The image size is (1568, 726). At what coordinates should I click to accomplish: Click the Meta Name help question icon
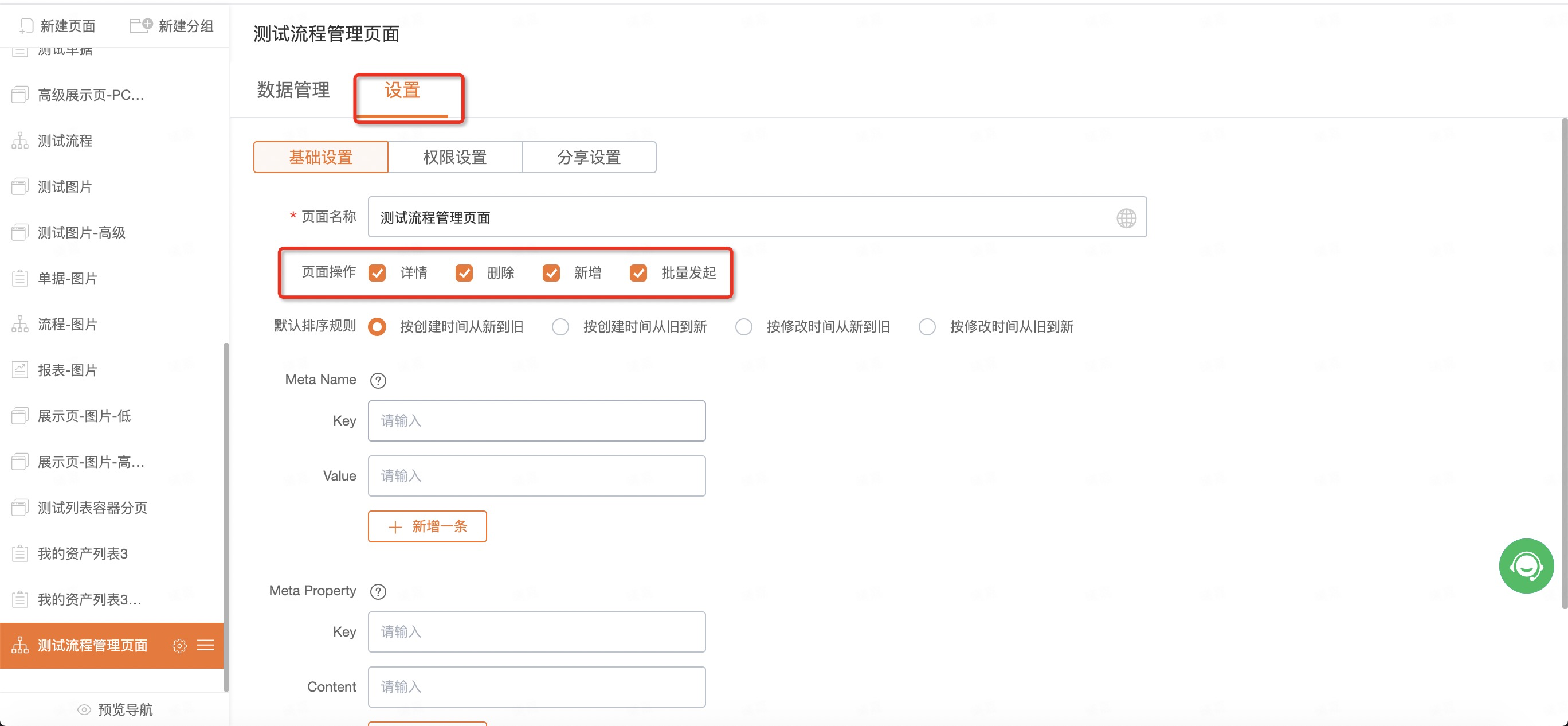tap(378, 381)
